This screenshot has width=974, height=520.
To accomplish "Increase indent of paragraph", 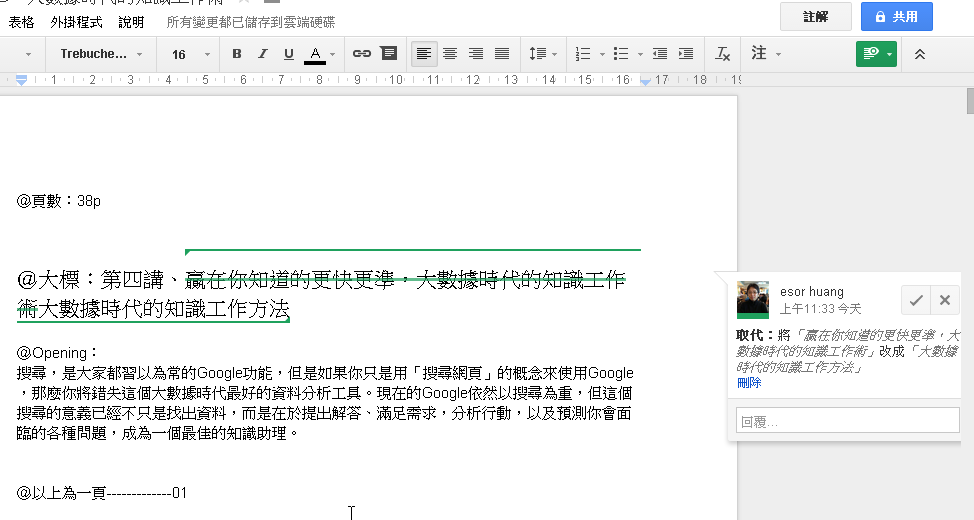I will tap(686, 54).
